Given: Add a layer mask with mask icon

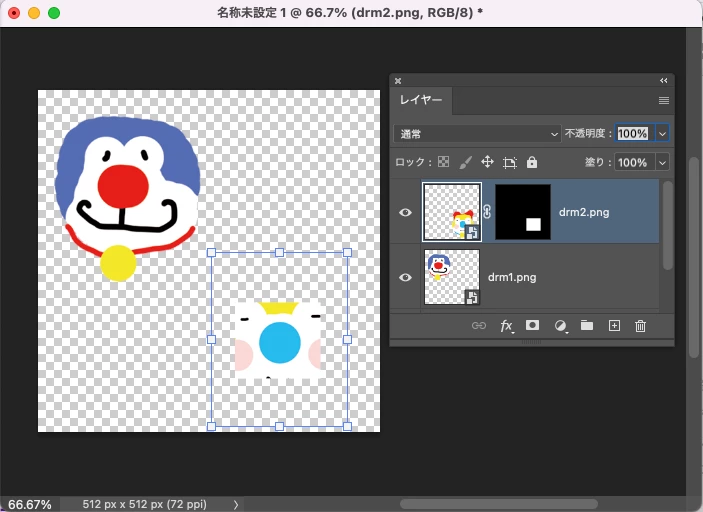Looking at the screenshot, I should (533, 325).
